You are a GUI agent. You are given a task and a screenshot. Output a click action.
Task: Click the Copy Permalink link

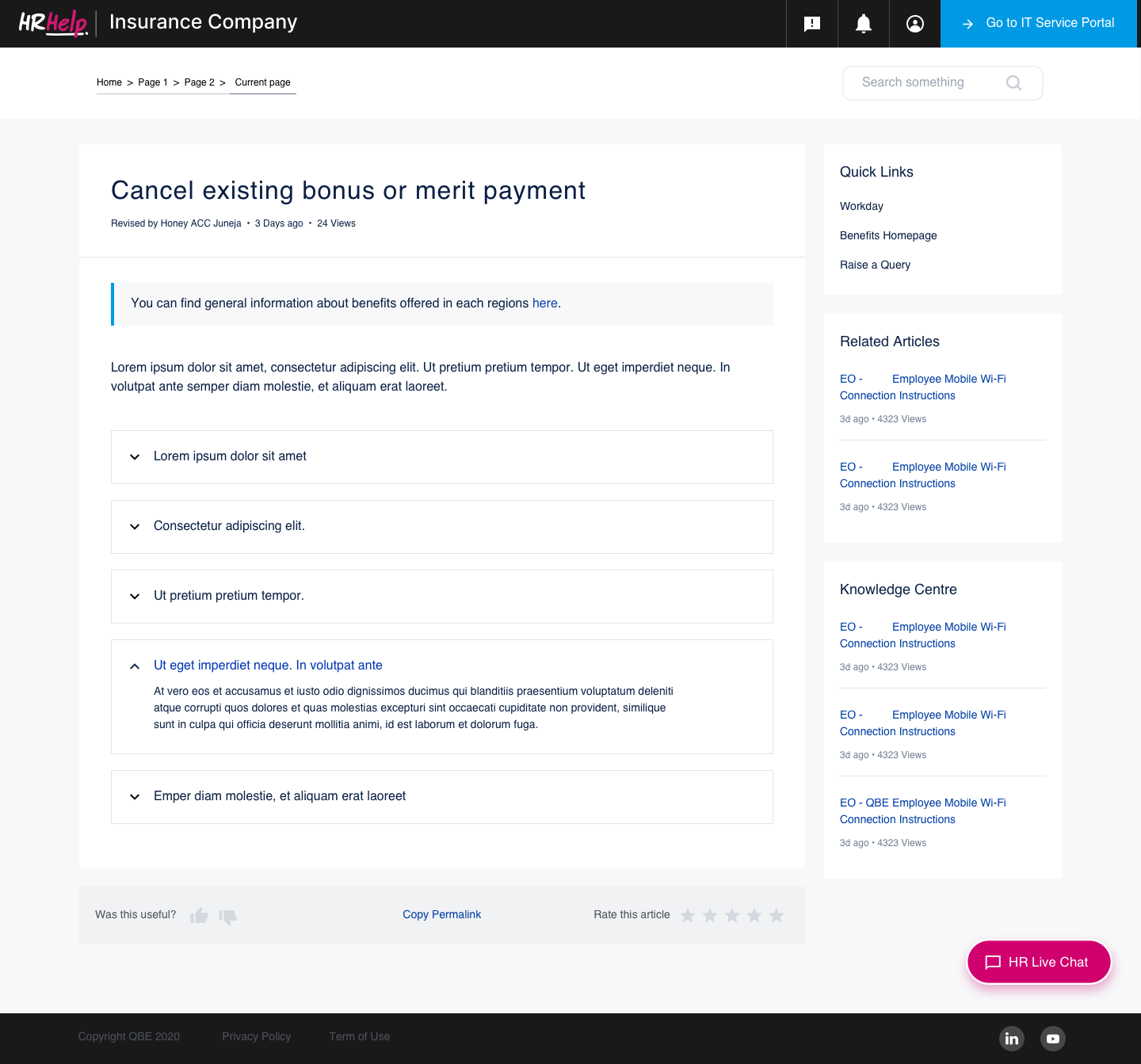pos(441,914)
